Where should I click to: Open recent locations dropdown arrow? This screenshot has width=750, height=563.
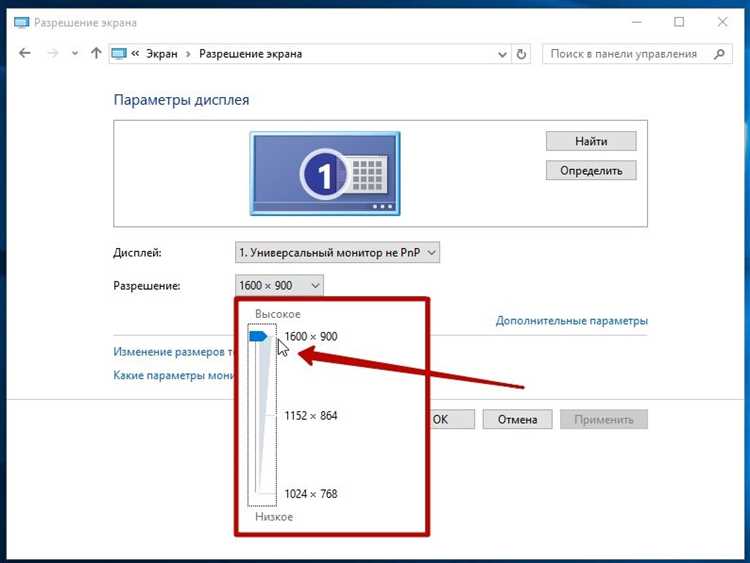[x=75, y=54]
